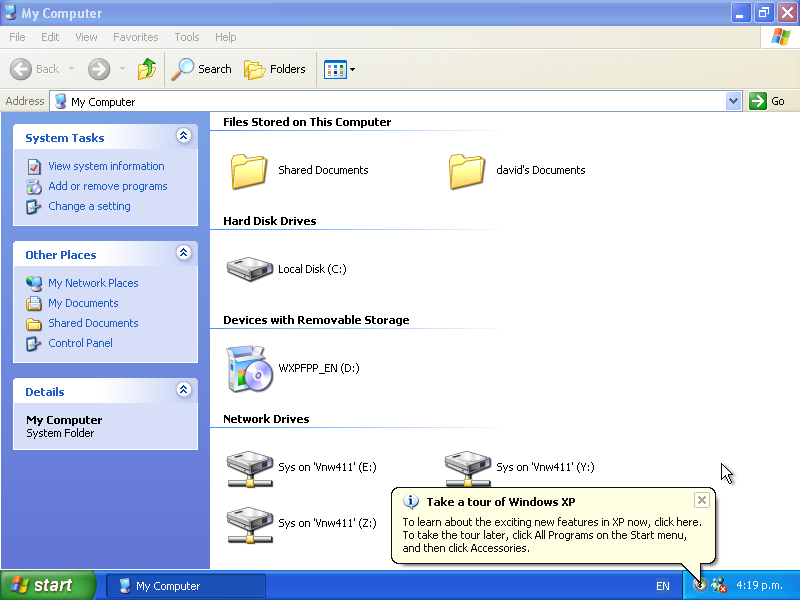Open Shared Documents sidebar link
The width and height of the screenshot is (800, 600).
(93, 323)
